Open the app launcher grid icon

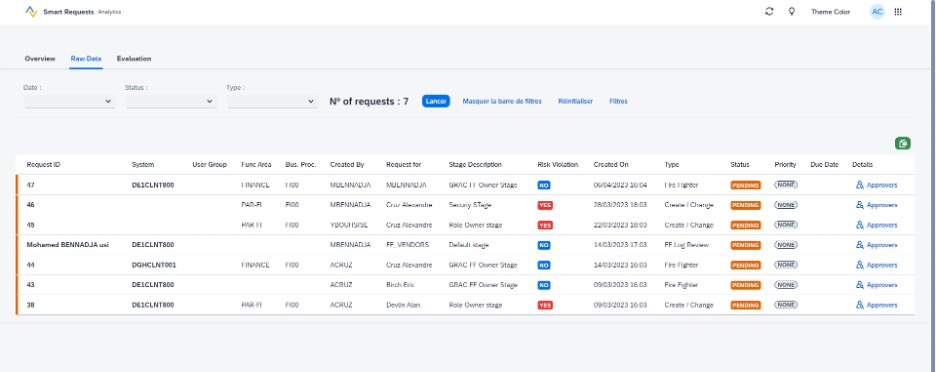898,11
